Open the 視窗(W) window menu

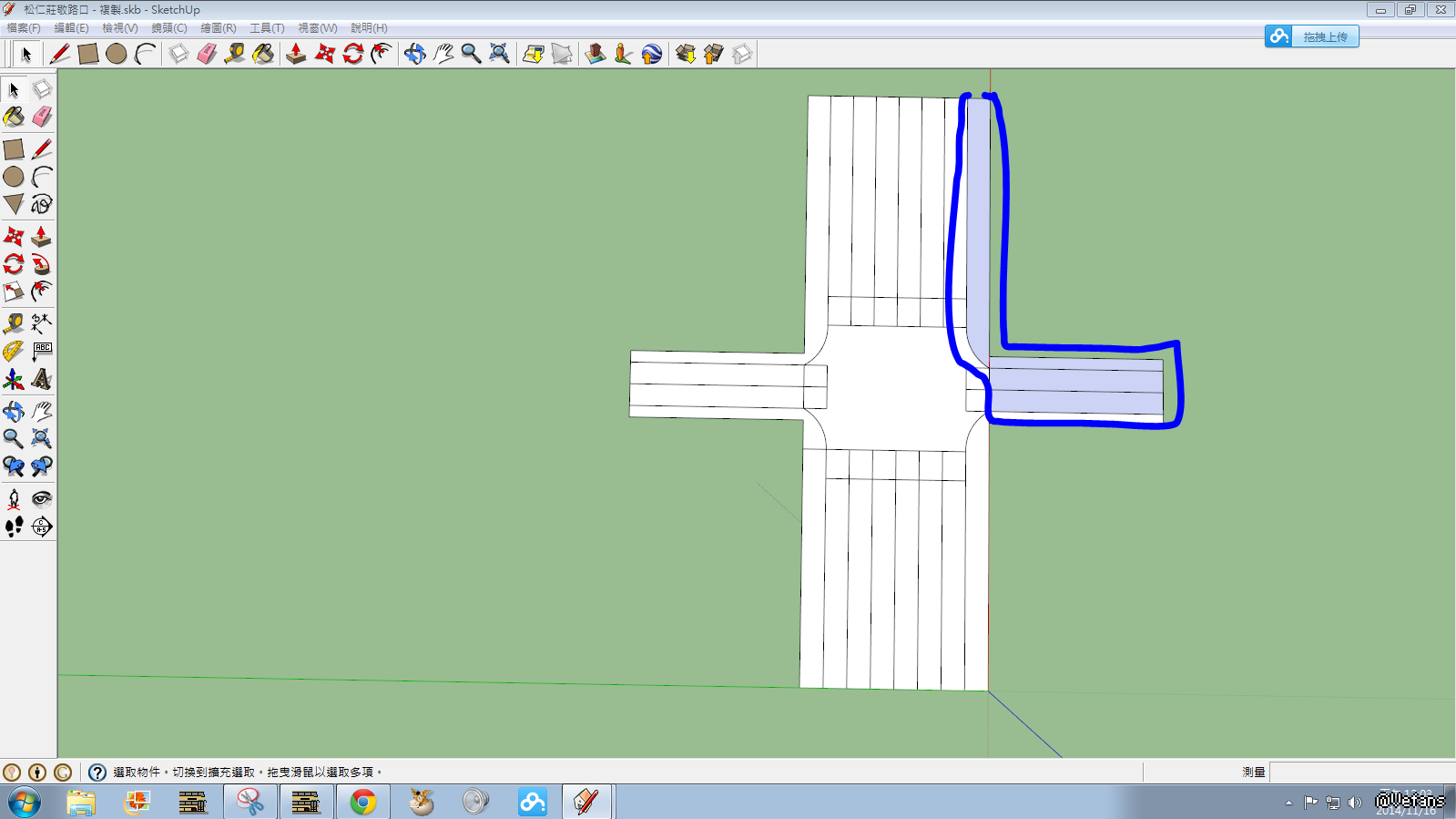point(317,28)
